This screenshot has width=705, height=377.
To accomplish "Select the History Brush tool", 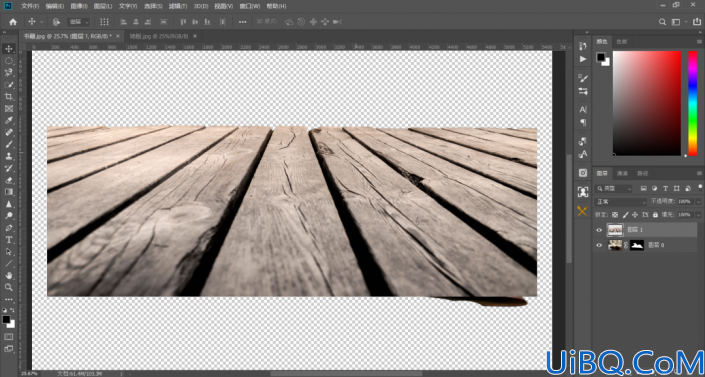I will click(9, 168).
